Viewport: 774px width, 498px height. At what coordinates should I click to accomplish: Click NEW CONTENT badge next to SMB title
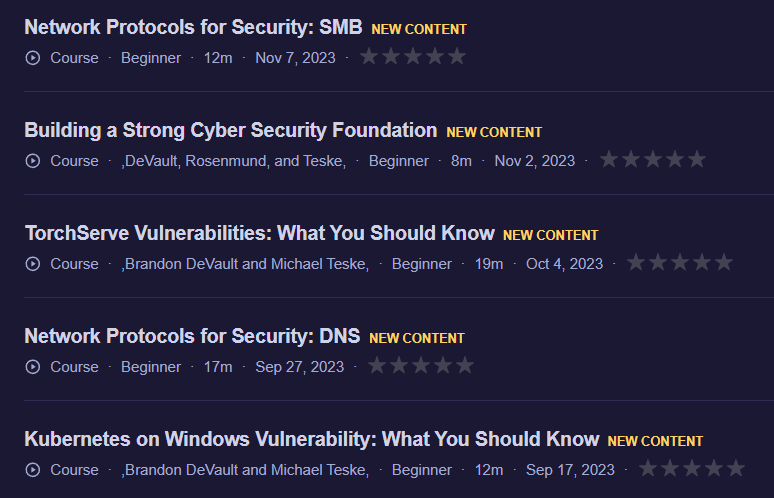pyautogui.click(x=419, y=30)
